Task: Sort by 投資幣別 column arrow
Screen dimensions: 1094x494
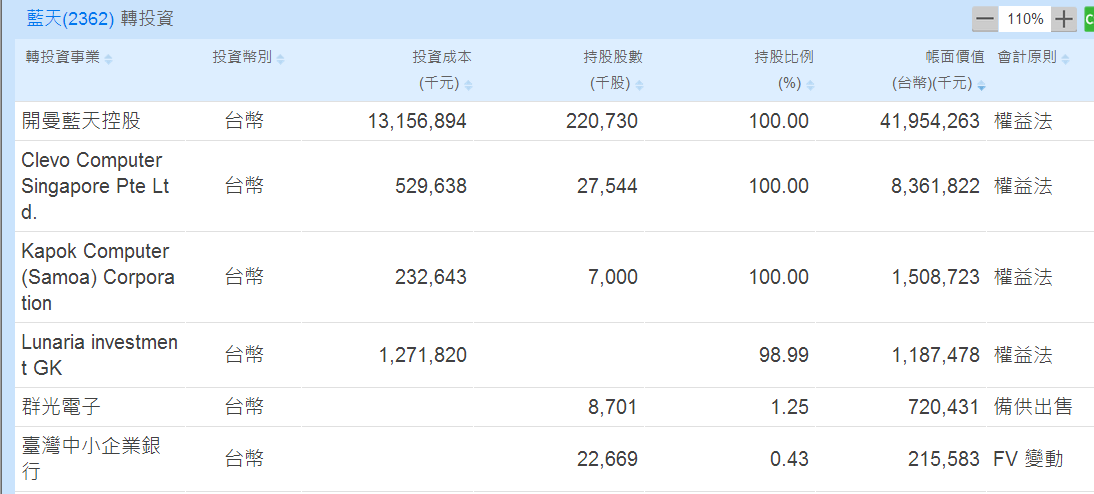Action: (x=281, y=59)
